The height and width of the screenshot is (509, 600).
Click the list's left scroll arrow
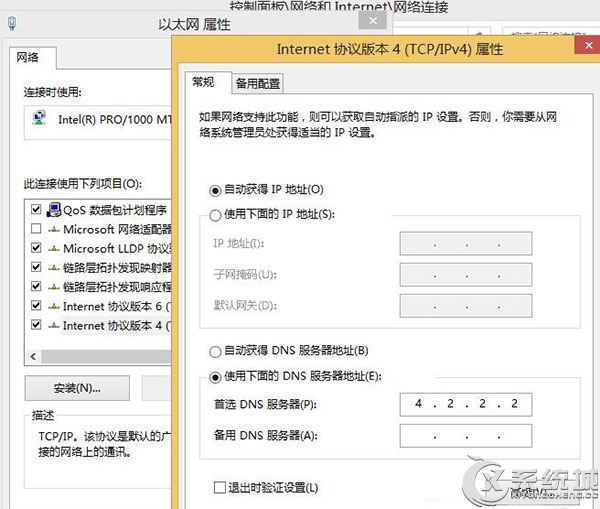[33, 357]
